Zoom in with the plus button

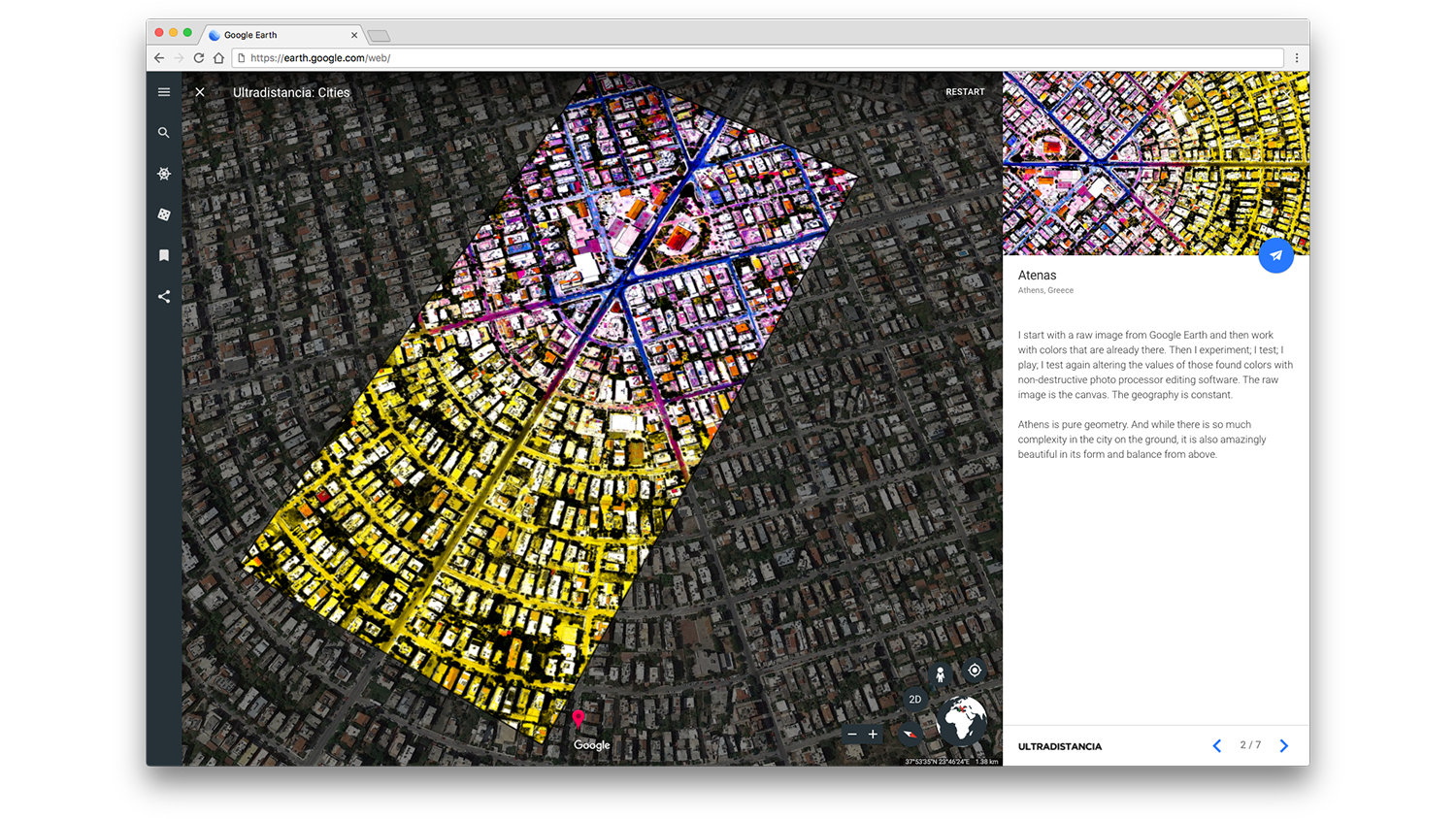(x=873, y=735)
